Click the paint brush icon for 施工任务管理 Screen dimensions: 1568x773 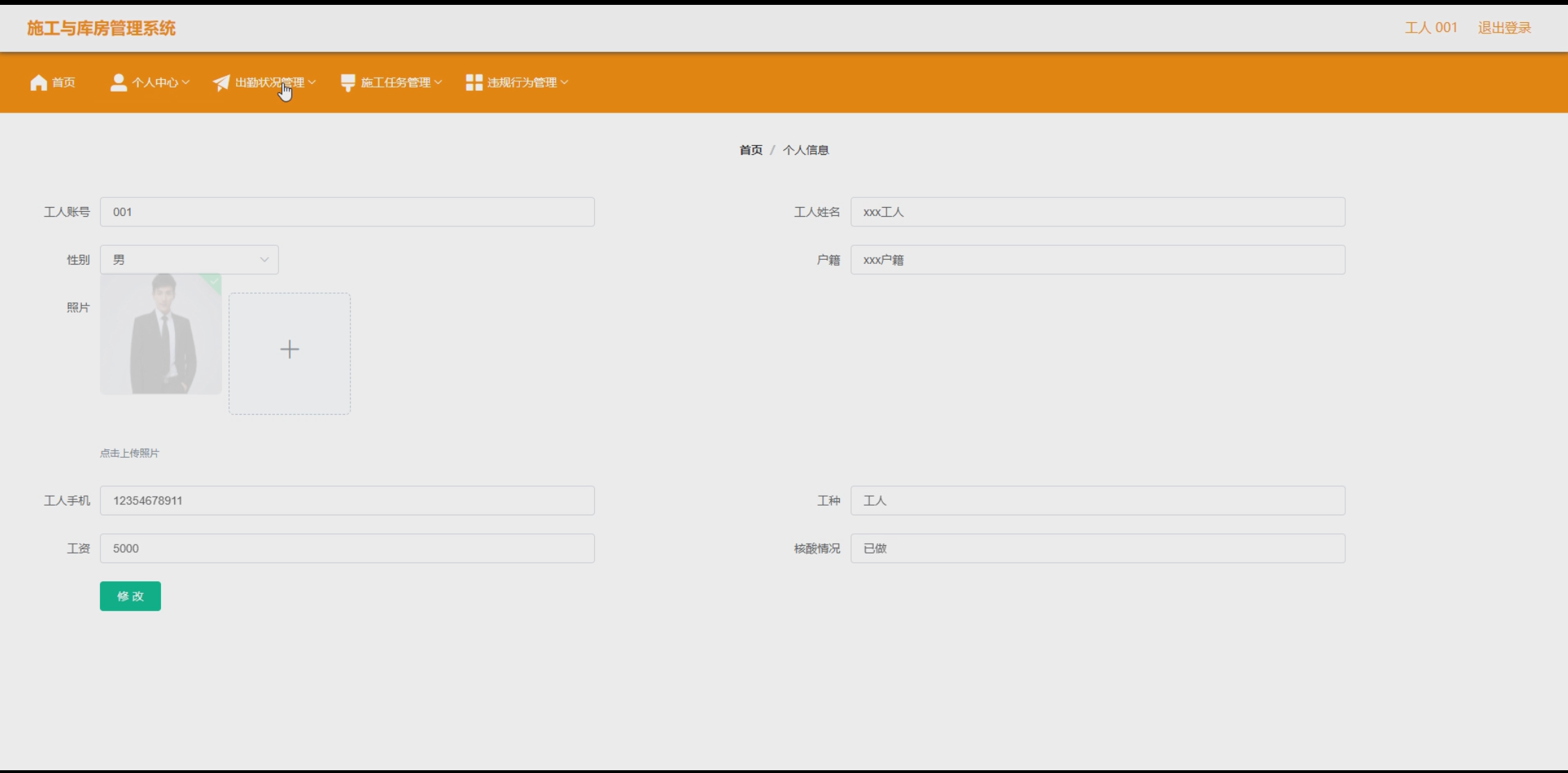click(348, 83)
